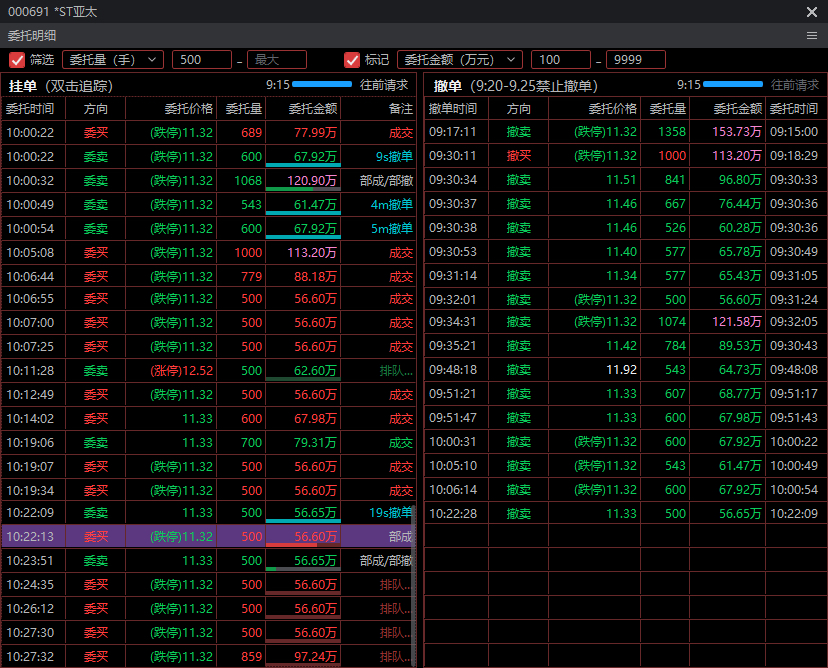828x668 pixels.
Task: Click 120.90万 amount in 10:00:32 row
Action: point(312,181)
